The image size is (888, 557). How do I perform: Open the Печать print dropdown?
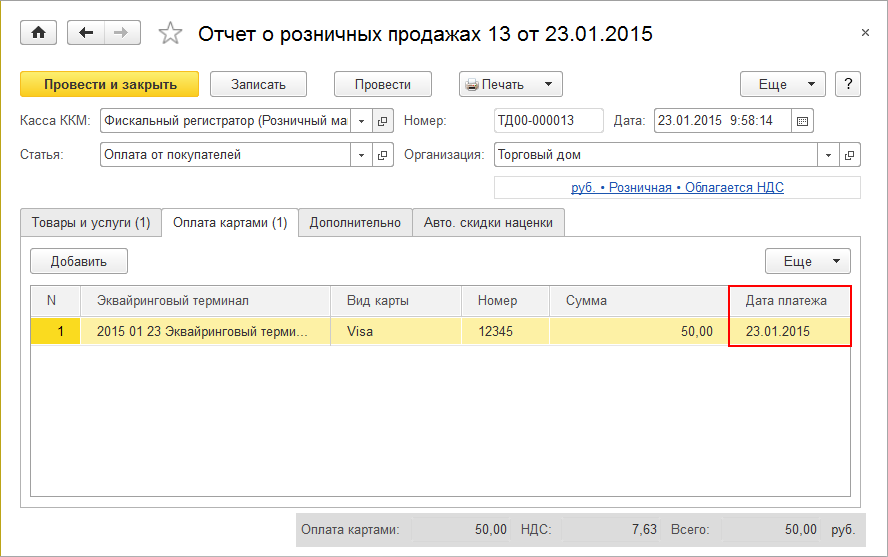tap(511, 84)
